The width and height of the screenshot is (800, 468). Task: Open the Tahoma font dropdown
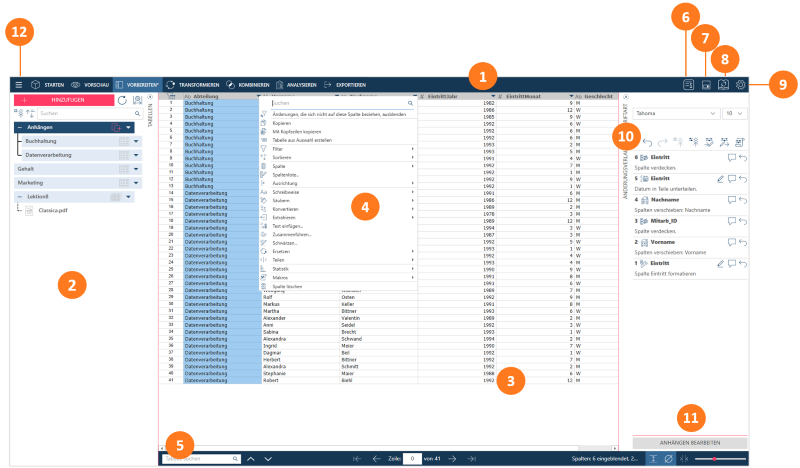[x=675, y=114]
